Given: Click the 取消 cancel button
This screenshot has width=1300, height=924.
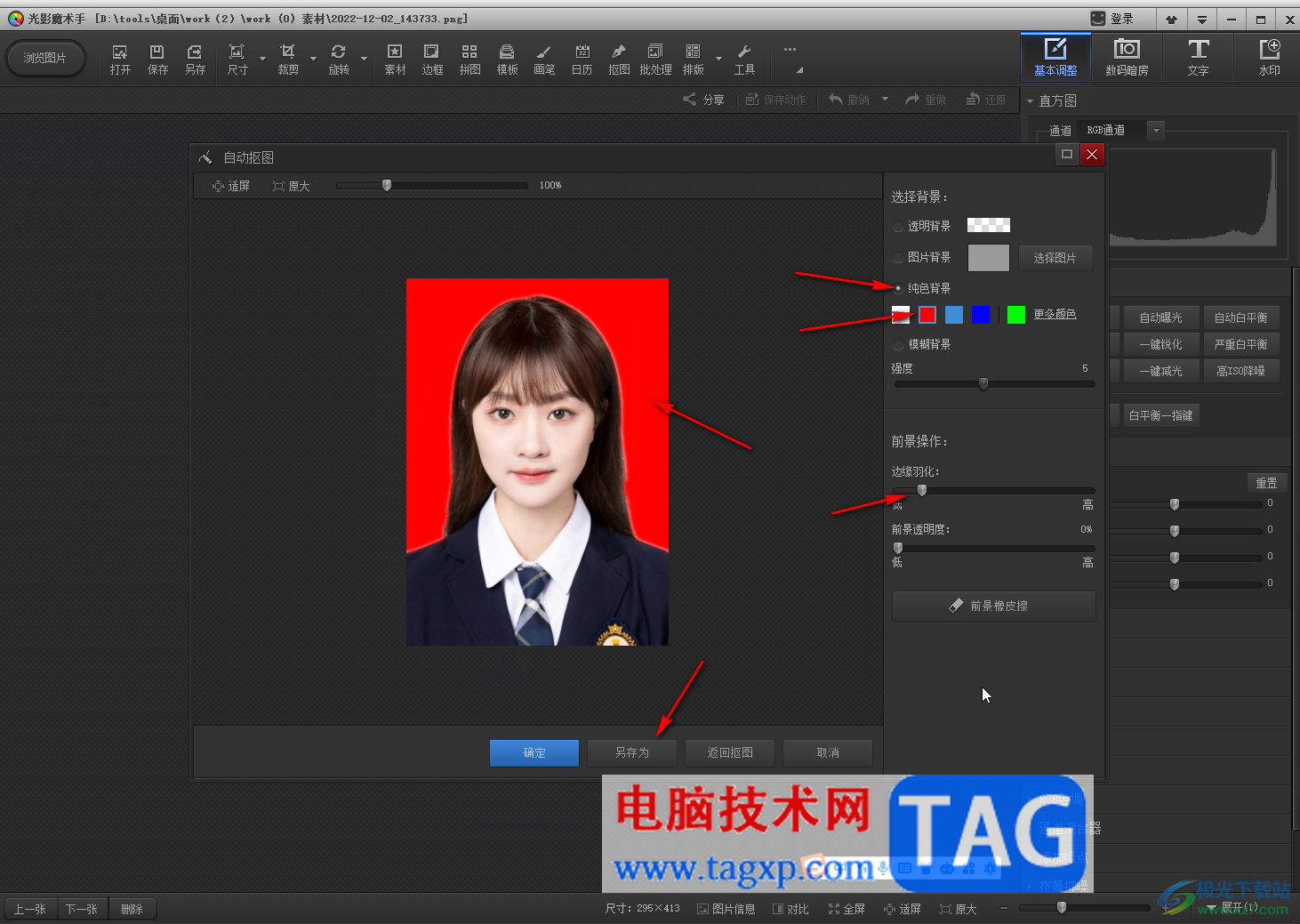Looking at the screenshot, I should pyautogui.click(x=828, y=753).
